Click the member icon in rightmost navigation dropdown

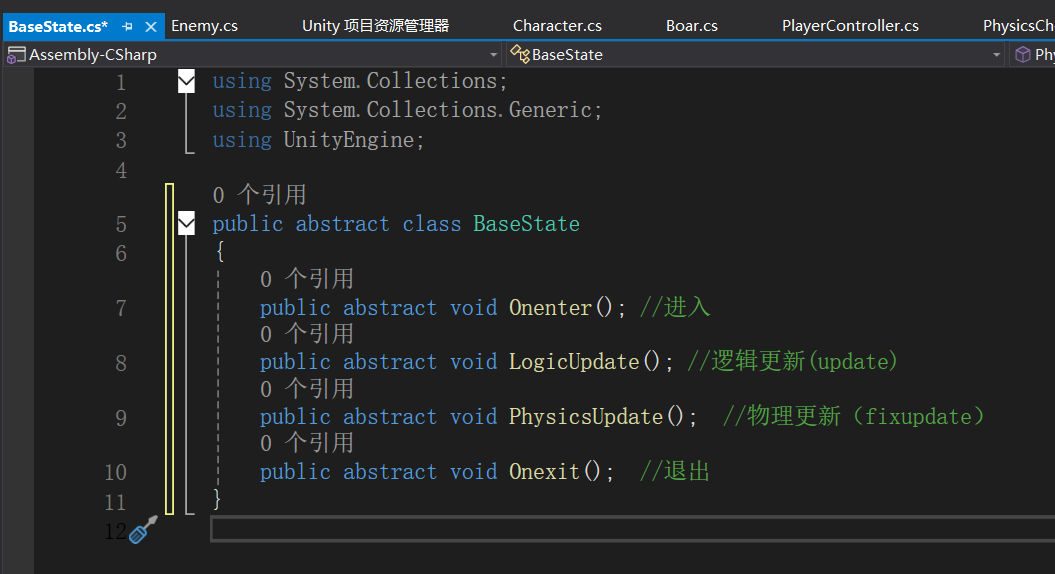click(1022, 55)
